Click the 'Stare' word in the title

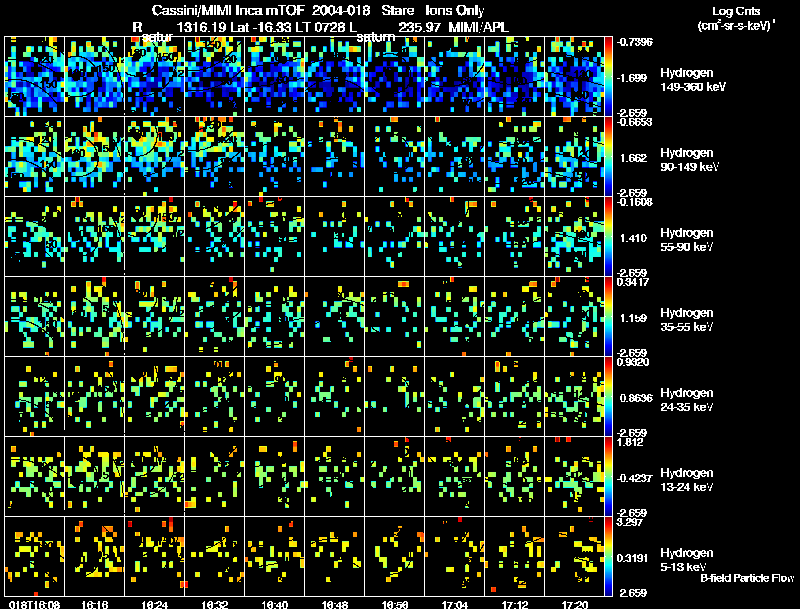click(x=398, y=10)
